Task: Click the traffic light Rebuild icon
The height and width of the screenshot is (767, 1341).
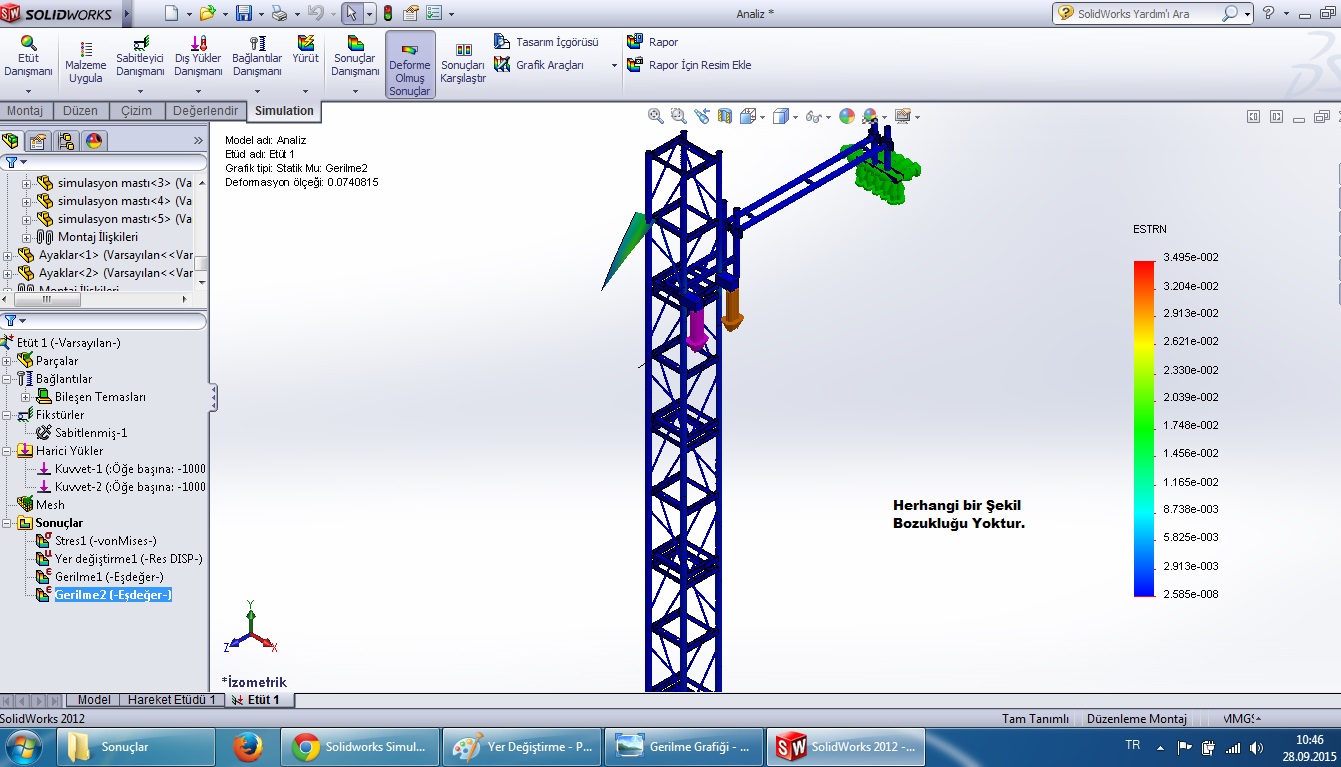Action: [388, 14]
